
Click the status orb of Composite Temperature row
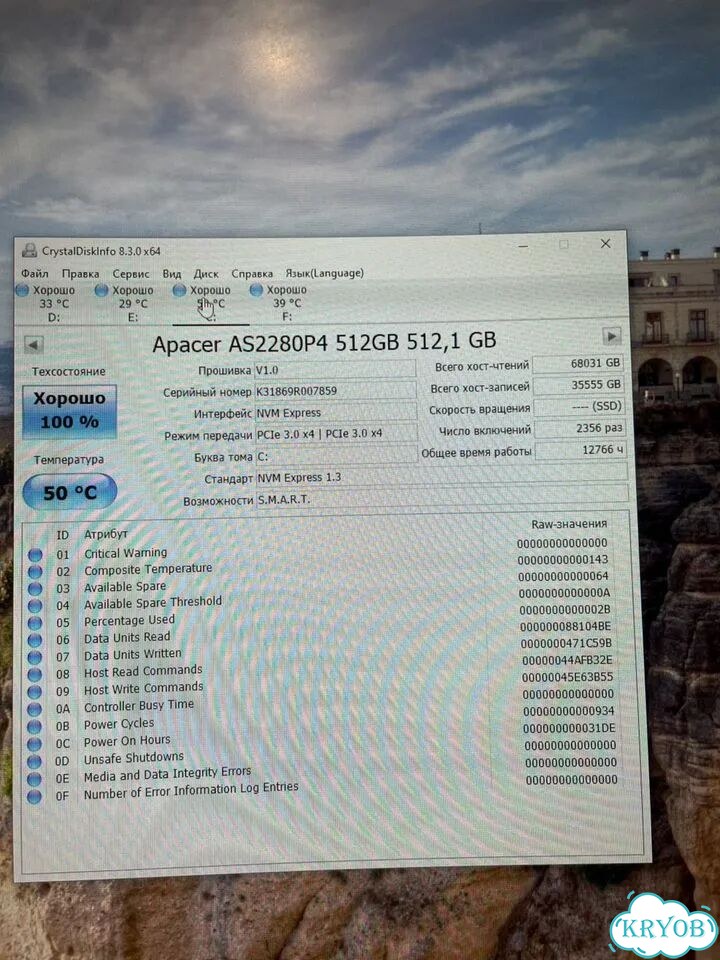(35, 572)
